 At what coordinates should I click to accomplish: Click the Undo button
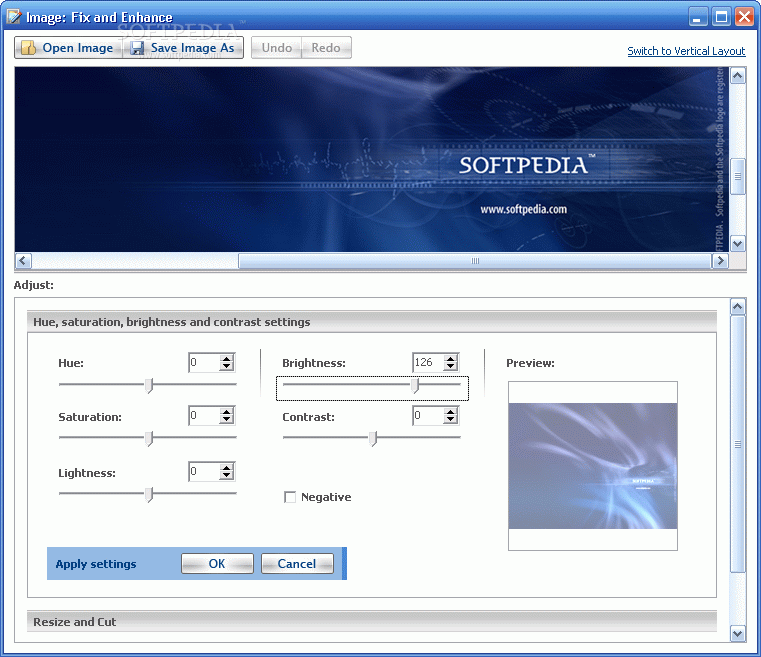276,48
